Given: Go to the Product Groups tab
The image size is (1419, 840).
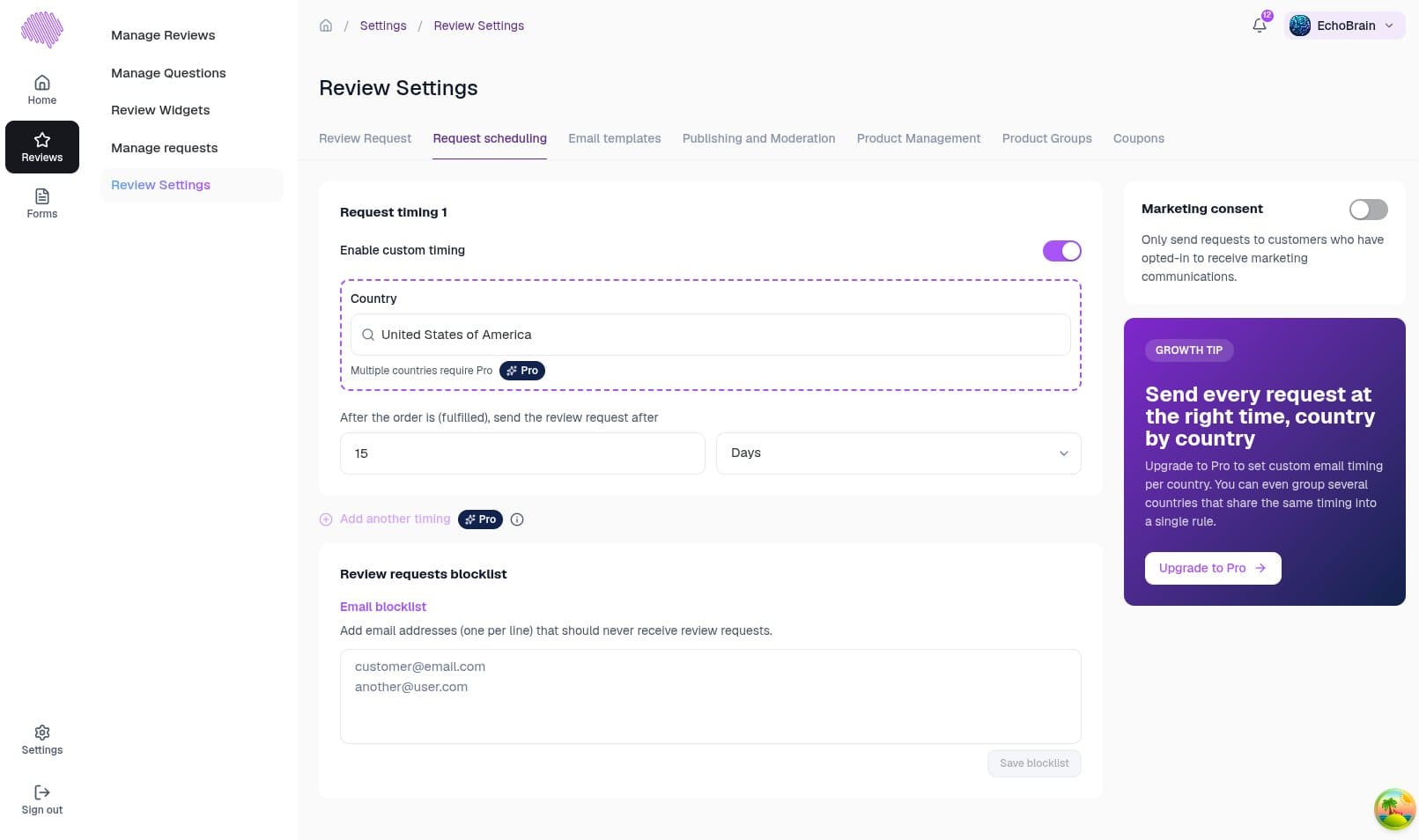Looking at the screenshot, I should point(1046,138).
